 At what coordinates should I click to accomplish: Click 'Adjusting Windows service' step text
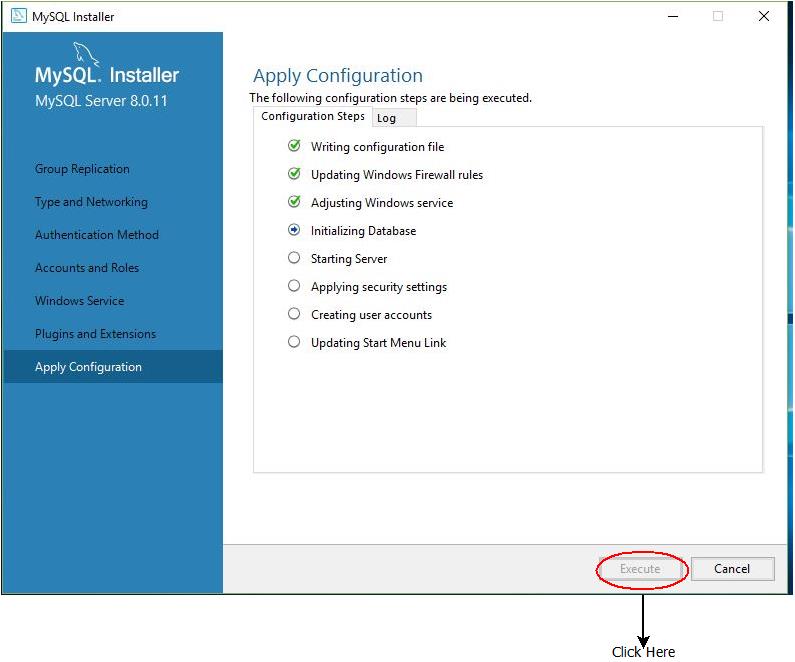pos(382,203)
